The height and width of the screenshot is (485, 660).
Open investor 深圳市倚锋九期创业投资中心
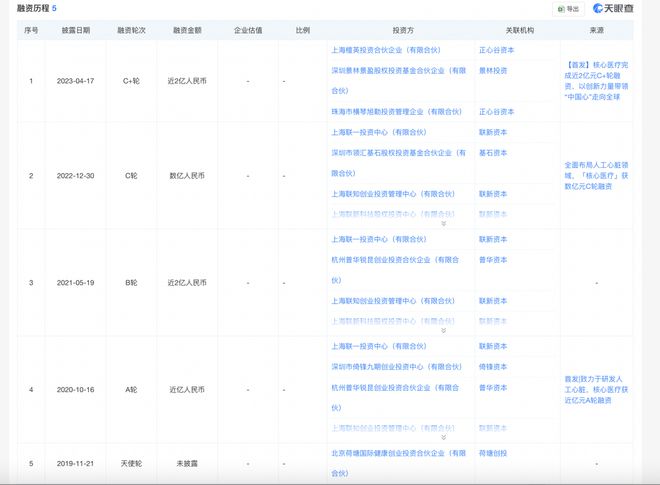[397, 367]
